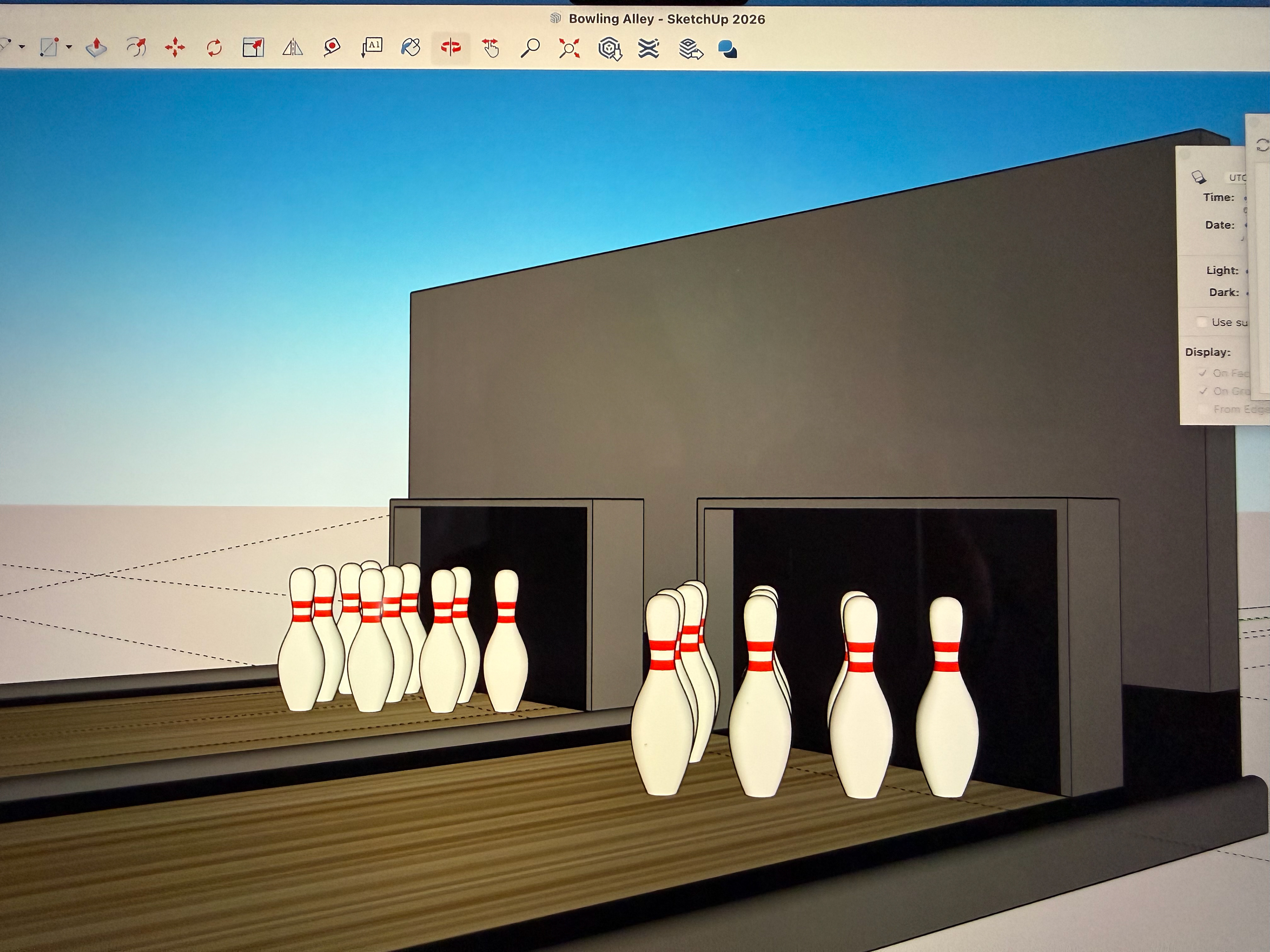
Task: Toggle the On Faces display checkbox
Action: point(1203,373)
